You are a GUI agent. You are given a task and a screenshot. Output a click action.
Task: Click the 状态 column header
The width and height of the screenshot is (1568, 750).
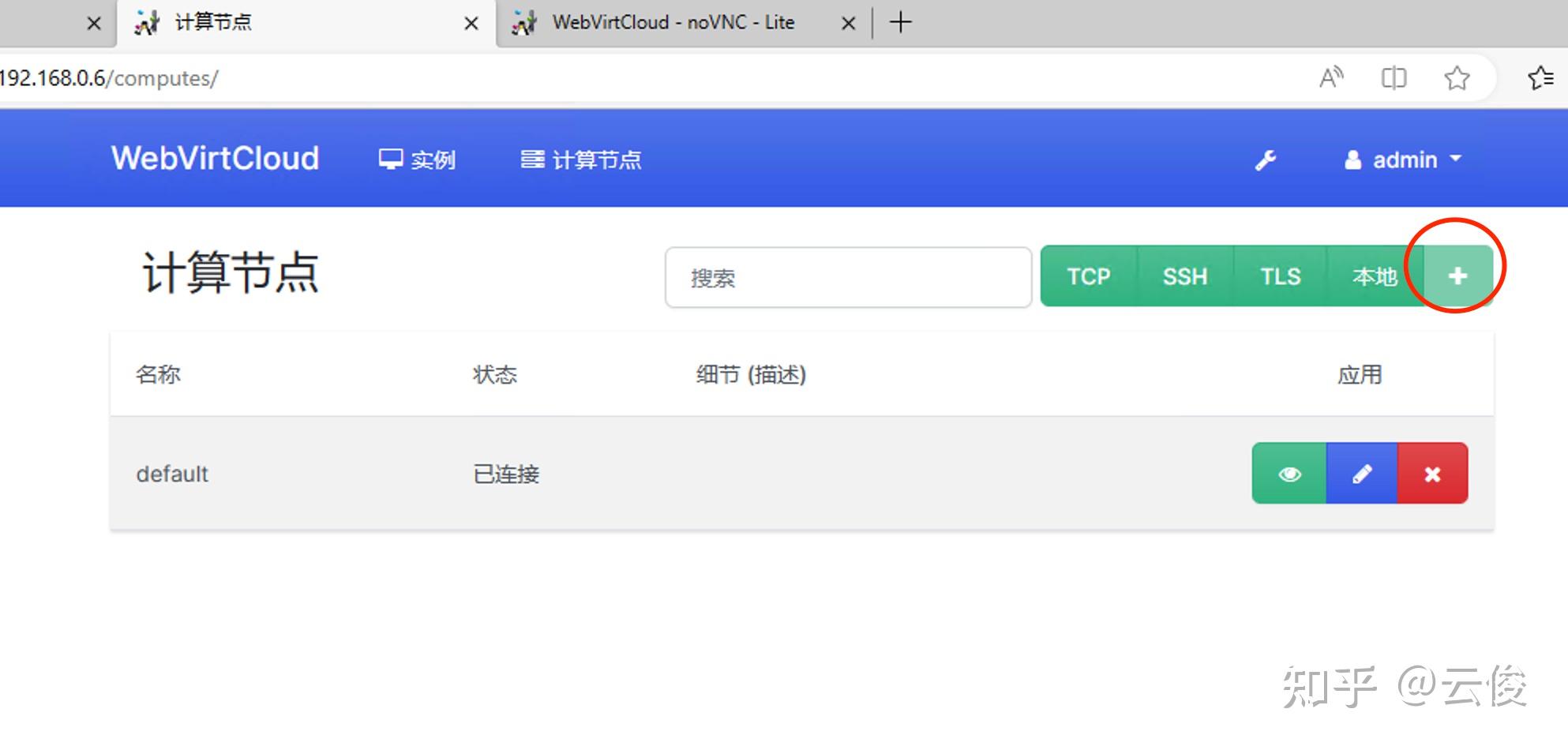pyautogui.click(x=495, y=374)
